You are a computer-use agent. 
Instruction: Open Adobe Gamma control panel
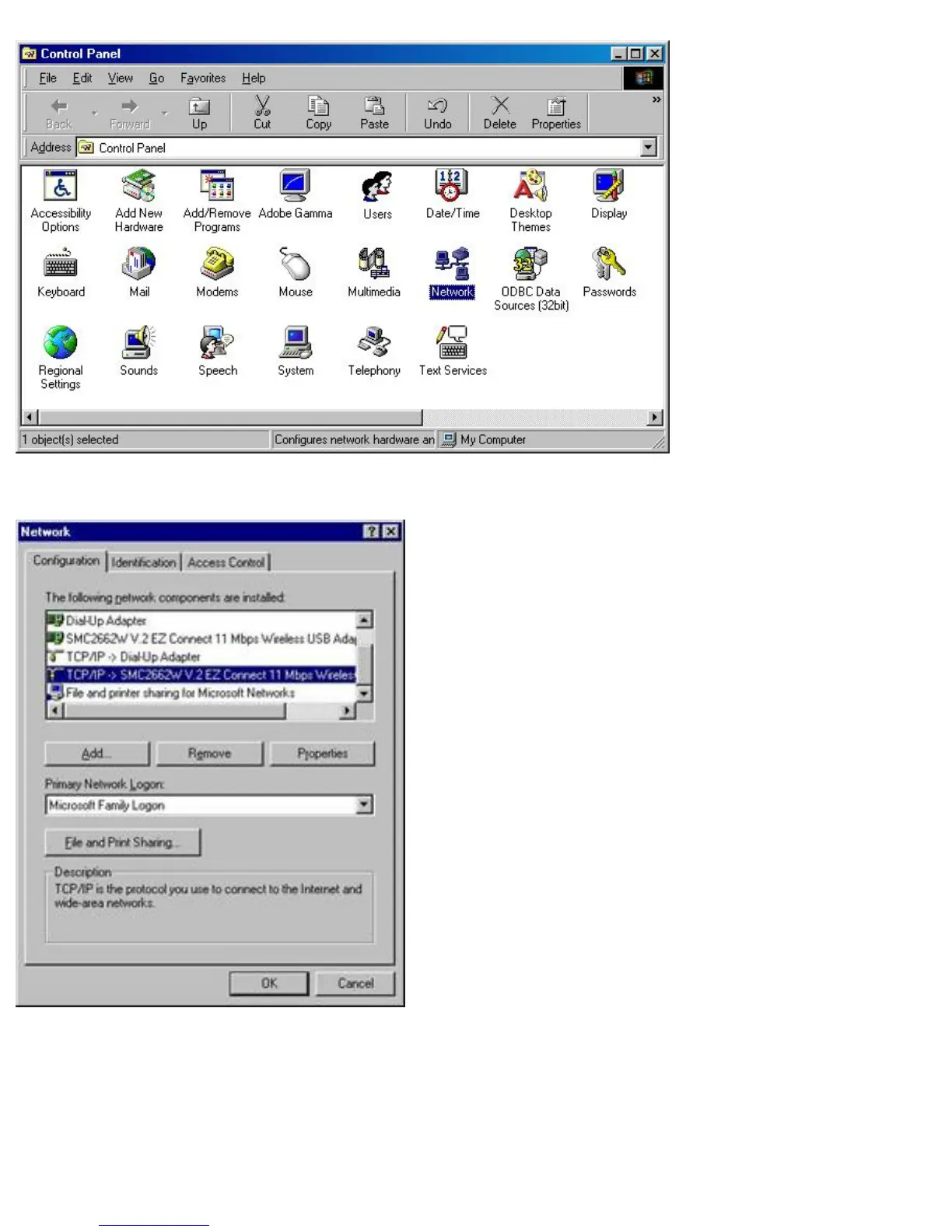pyautogui.click(x=296, y=194)
